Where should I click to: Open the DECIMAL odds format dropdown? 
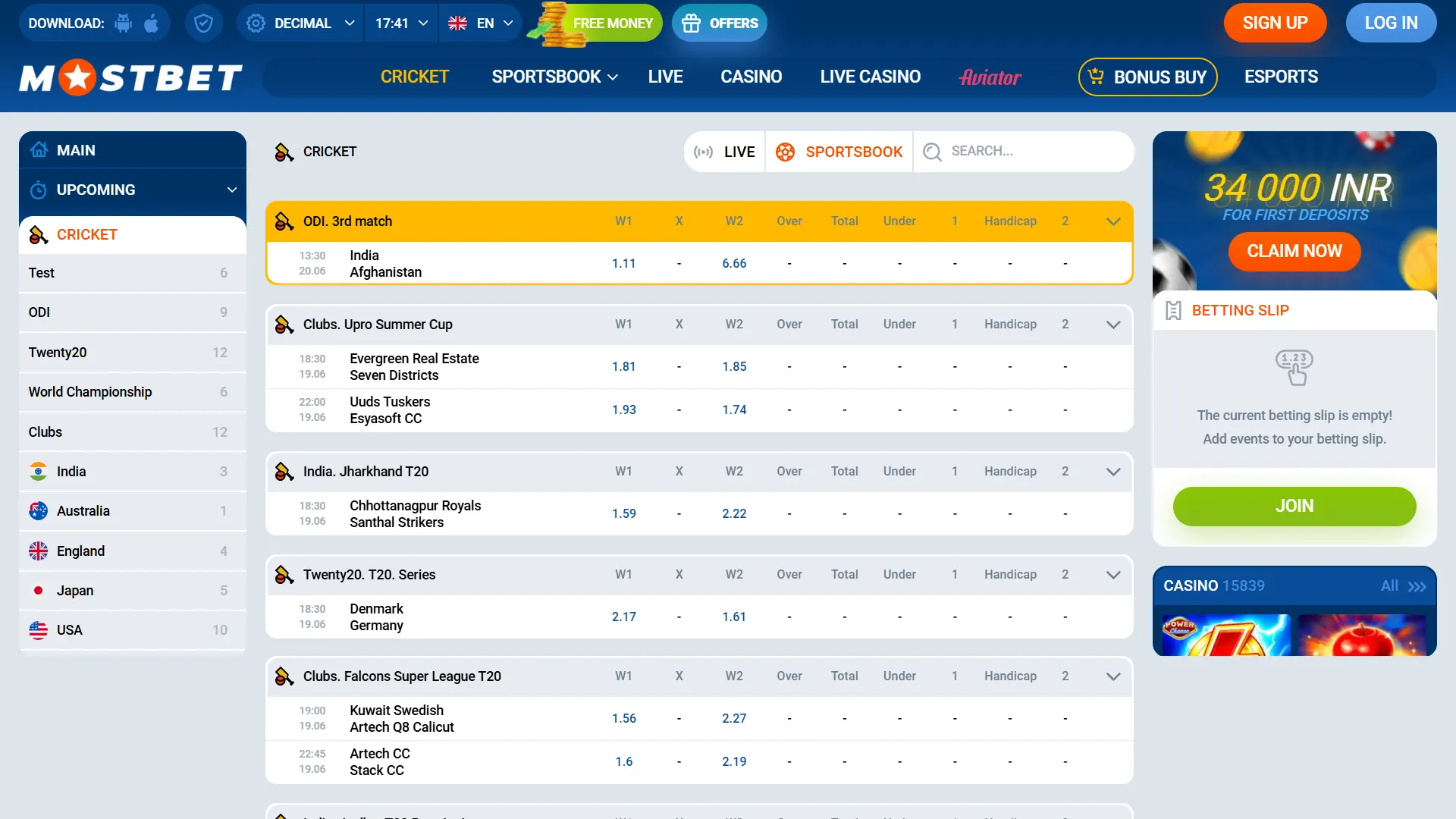[x=301, y=23]
